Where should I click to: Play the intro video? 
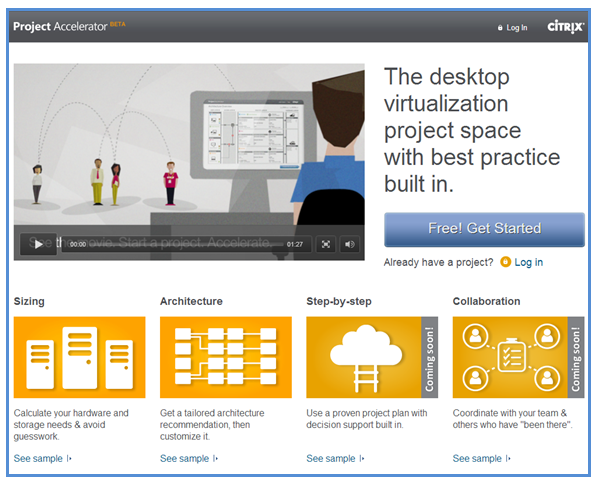tap(38, 244)
